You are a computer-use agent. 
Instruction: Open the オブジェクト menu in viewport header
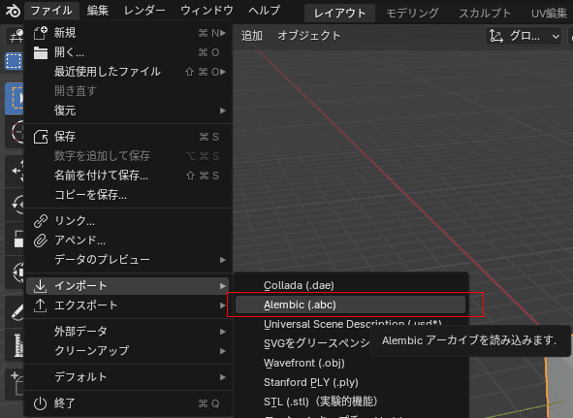coord(309,36)
